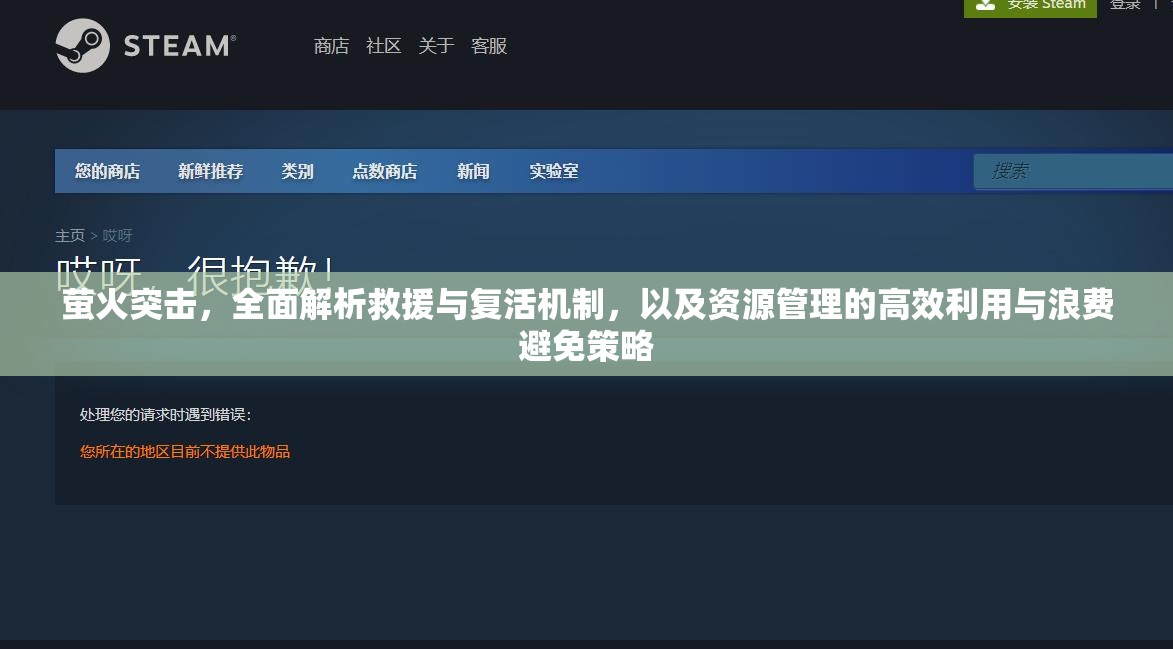1173x649 pixels.
Task: Select 您的商店 in the store navigation
Action: tap(106, 171)
